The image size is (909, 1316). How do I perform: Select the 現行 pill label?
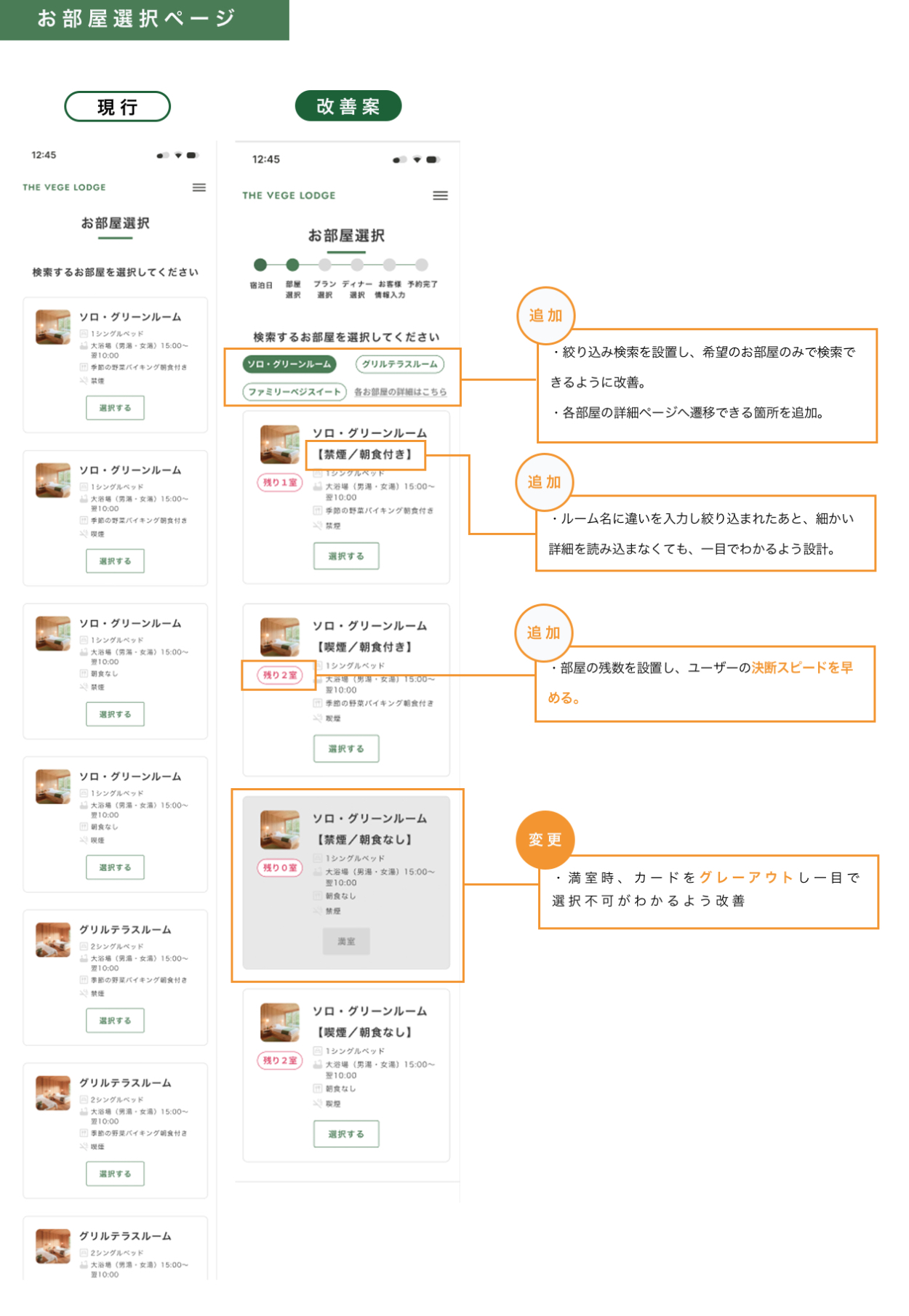[x=117, y=107]
